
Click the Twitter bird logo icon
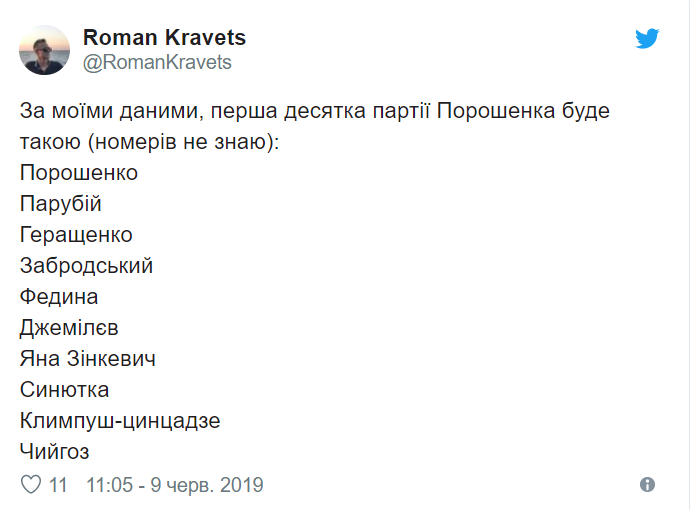[647, 38]
